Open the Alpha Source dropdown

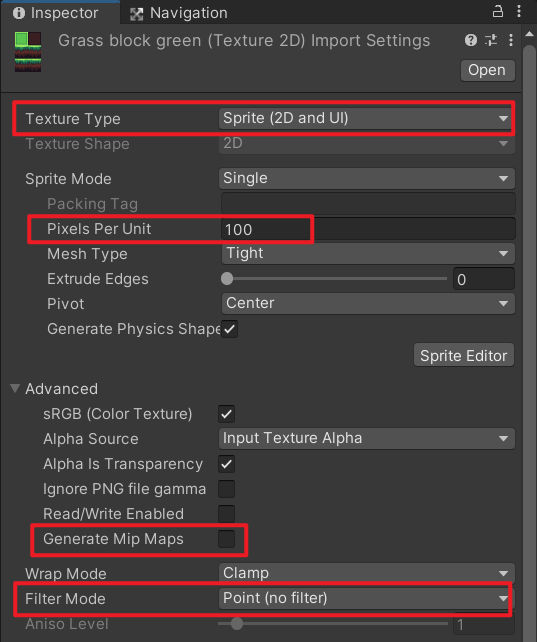367,439
